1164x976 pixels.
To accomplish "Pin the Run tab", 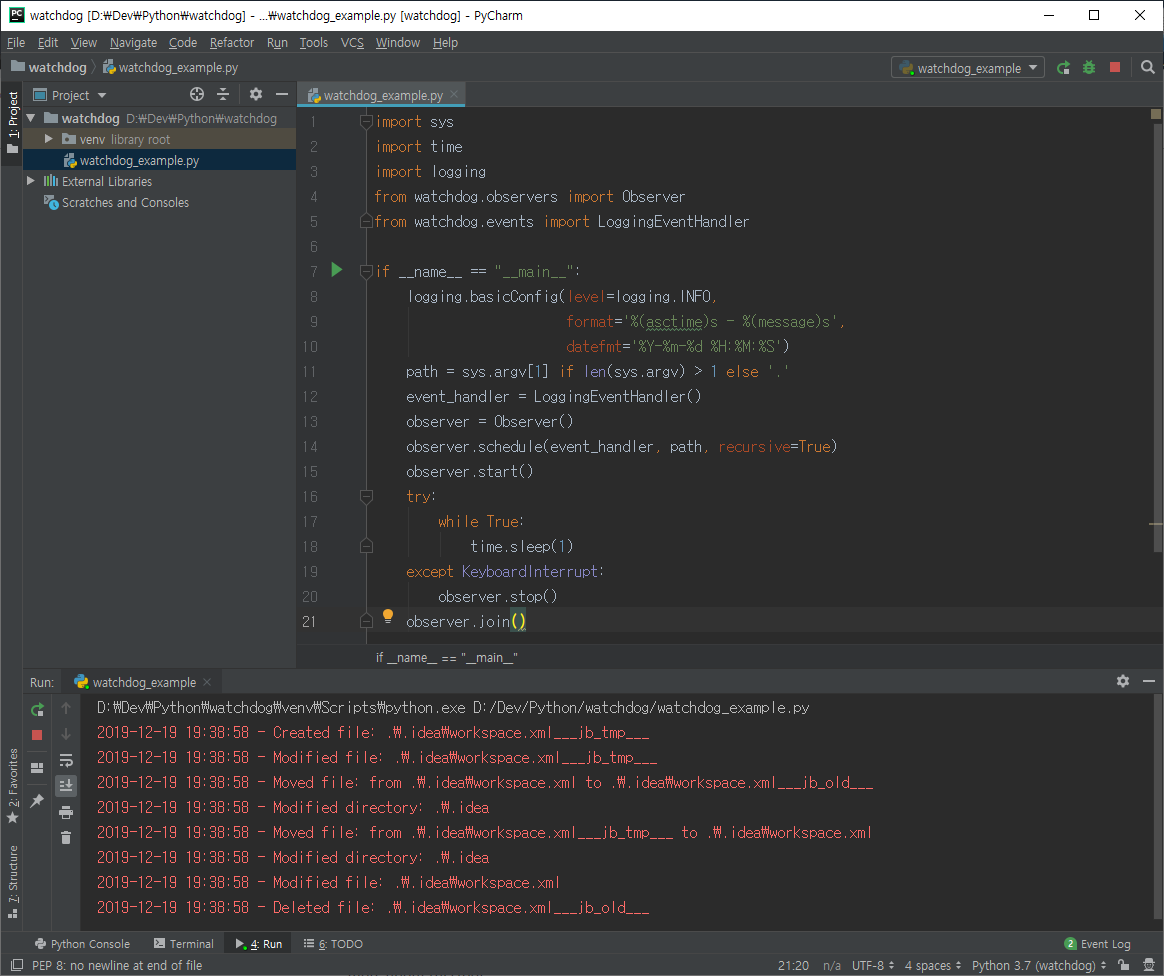I will coord(37,800).
